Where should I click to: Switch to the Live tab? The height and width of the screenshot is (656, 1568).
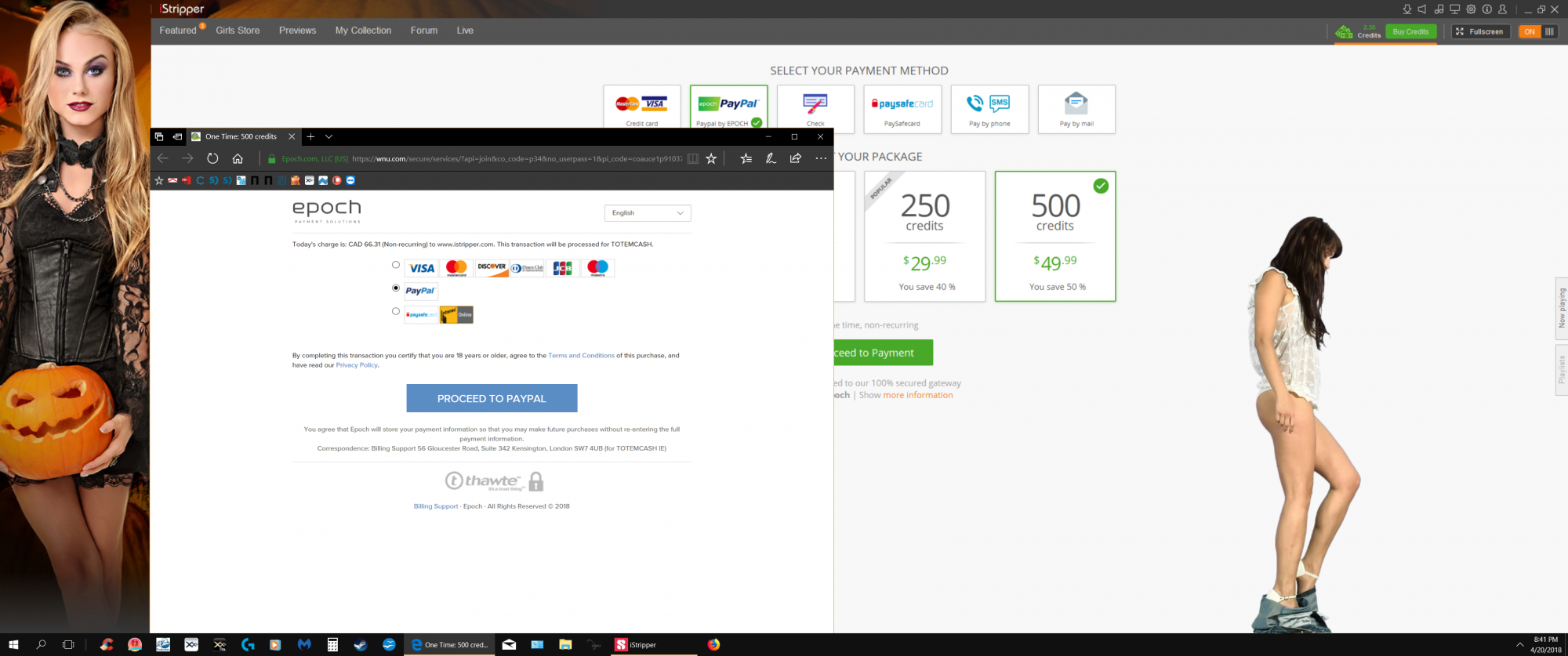tap(465, 31)
